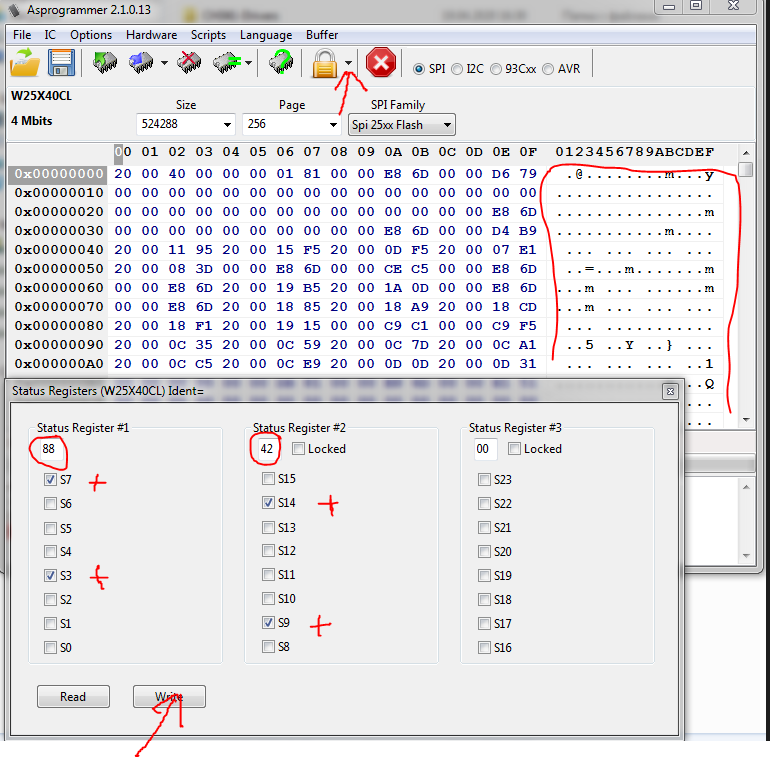Click the read chip icon
This screenshot has height=757, width=770.
click(104, 65)
